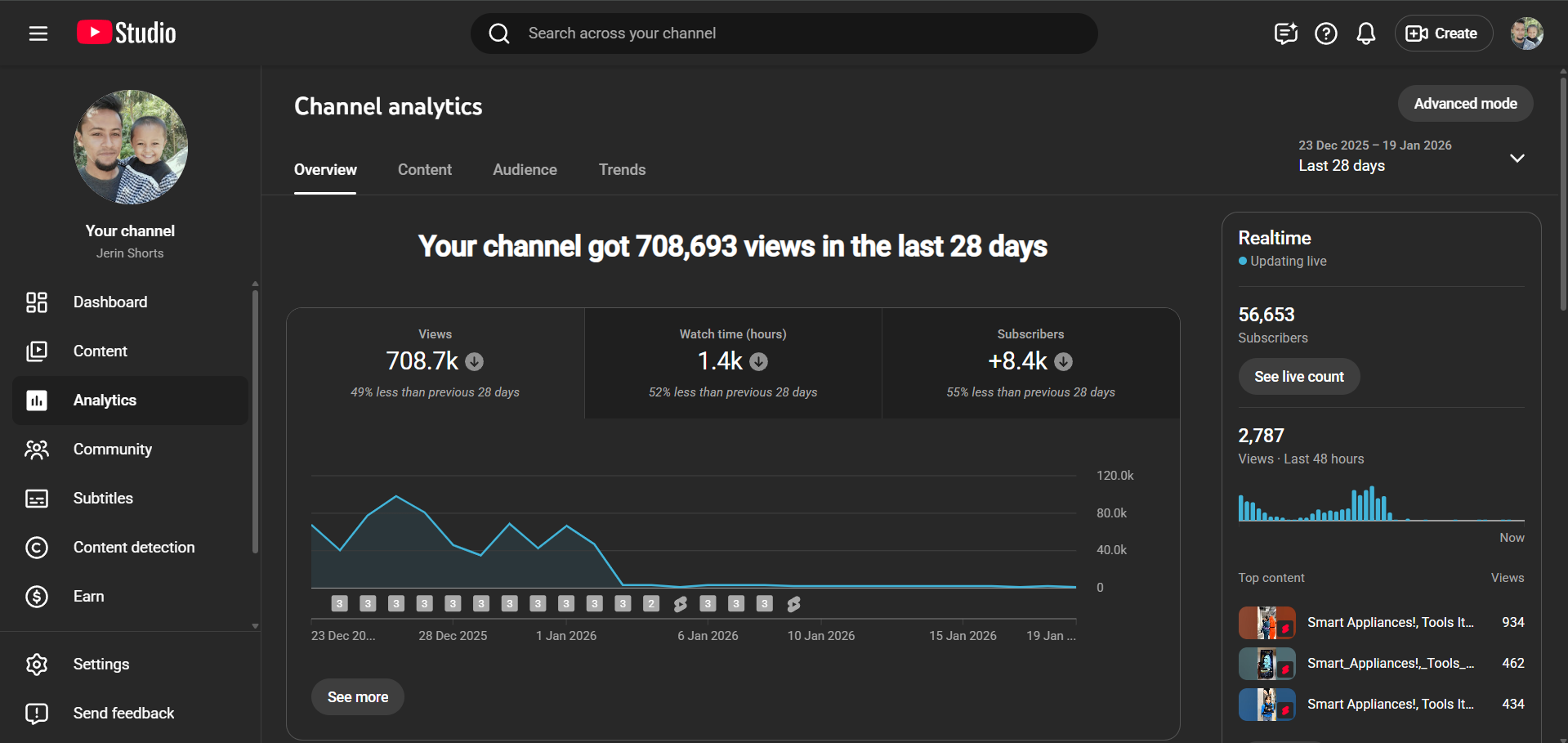Viewport: 1568px width, 743px height.
Task: Click the YouTube Studio logo
Action: (x=127, y=33)
